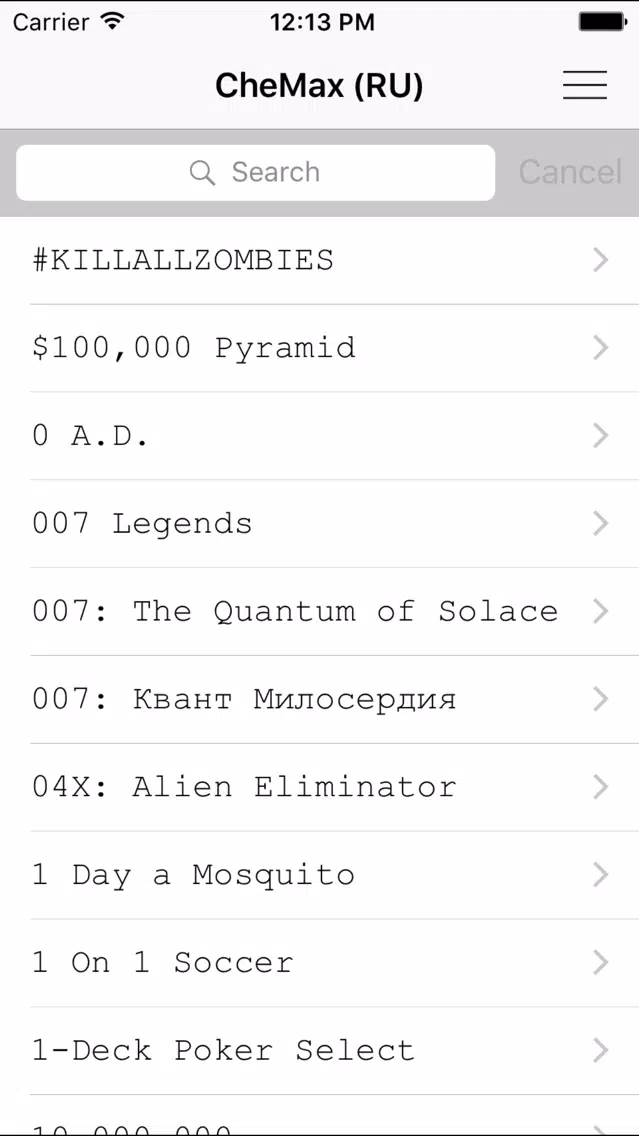639x1136 pixels.
Task: Tap the battery indicator icon
Action: pyautogui.click(x=602, y=22)
